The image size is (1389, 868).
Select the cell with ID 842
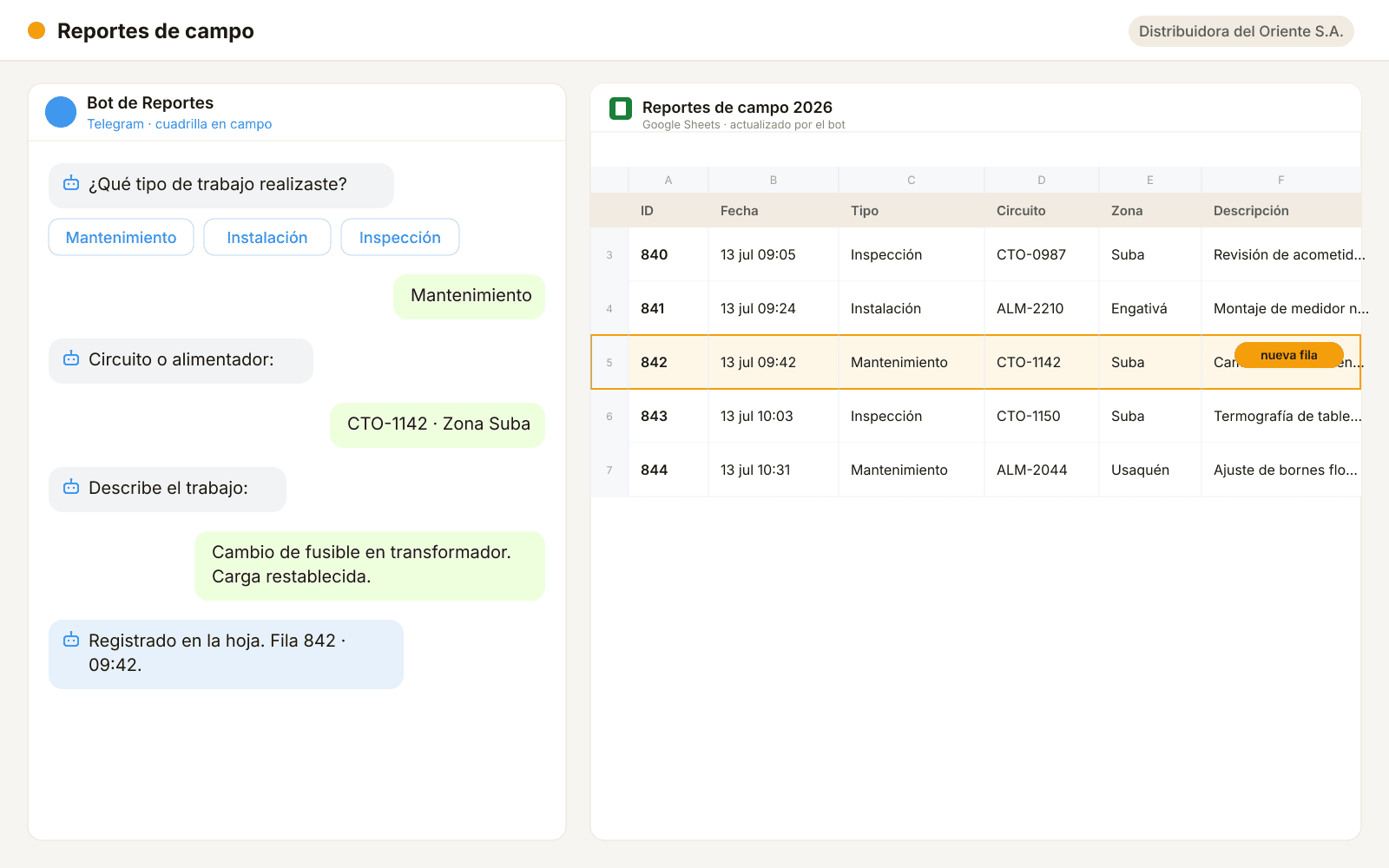tap(668, 362)
